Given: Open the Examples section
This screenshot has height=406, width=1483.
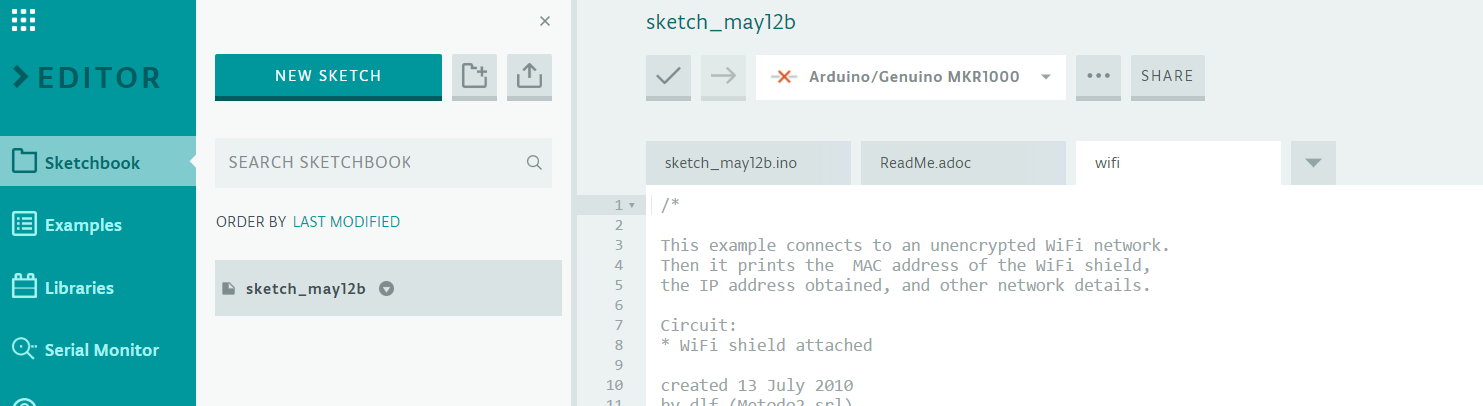Looking at the screenshot, I should [83, 225].
